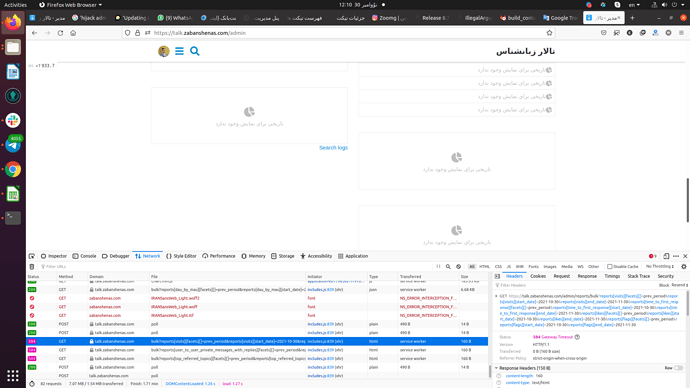This screenshot has height=388, width=690.
Task: Switch to the Cookies tab
Action: tap(538, 276)
